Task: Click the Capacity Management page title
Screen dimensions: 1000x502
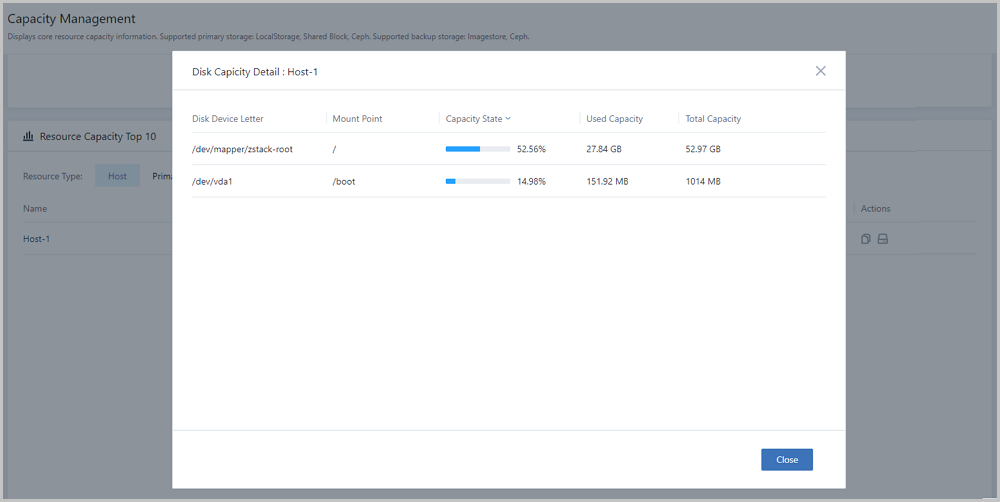Action: [x=71, y=18]
